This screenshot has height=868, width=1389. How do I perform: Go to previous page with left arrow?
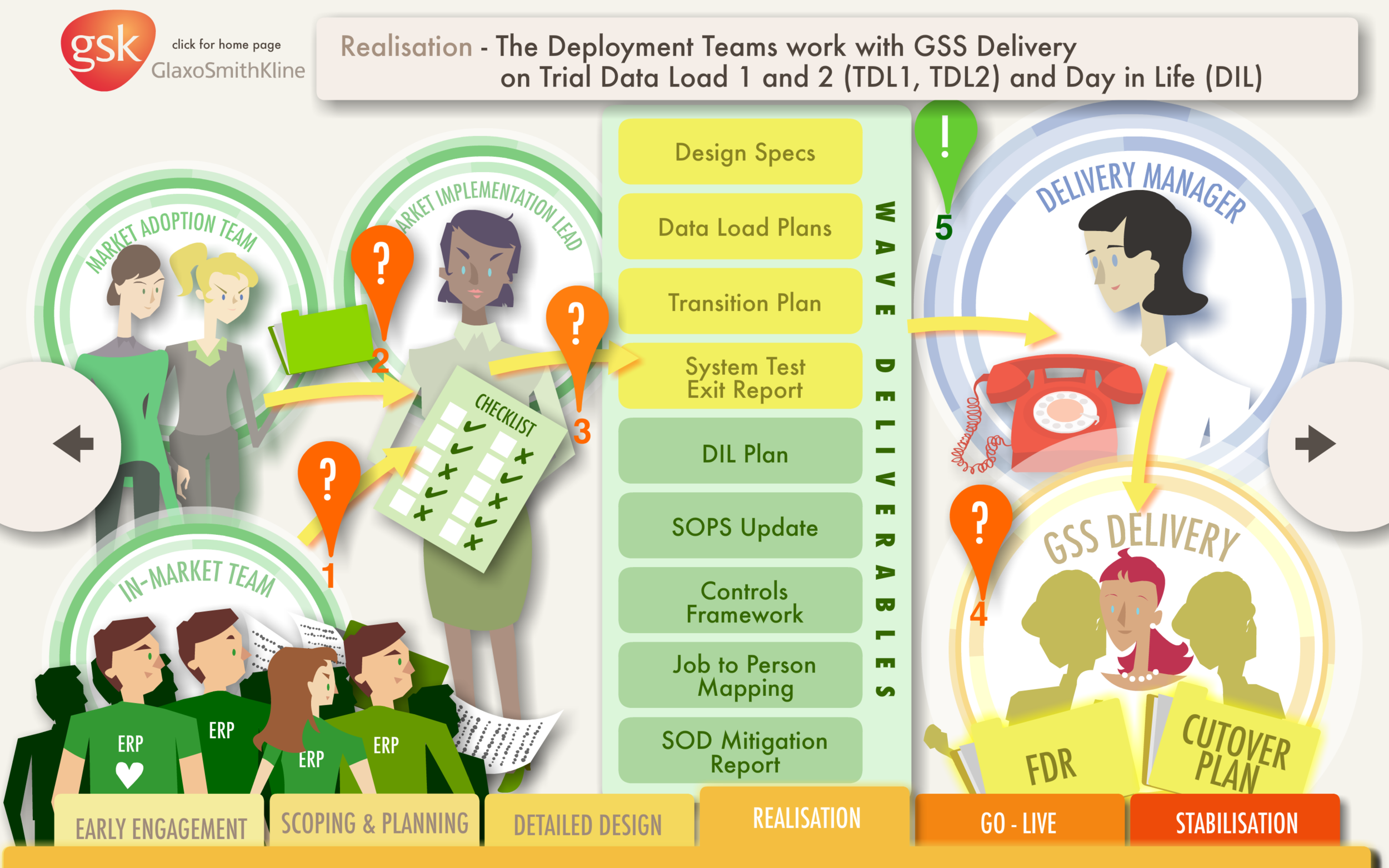coord(73,444)
